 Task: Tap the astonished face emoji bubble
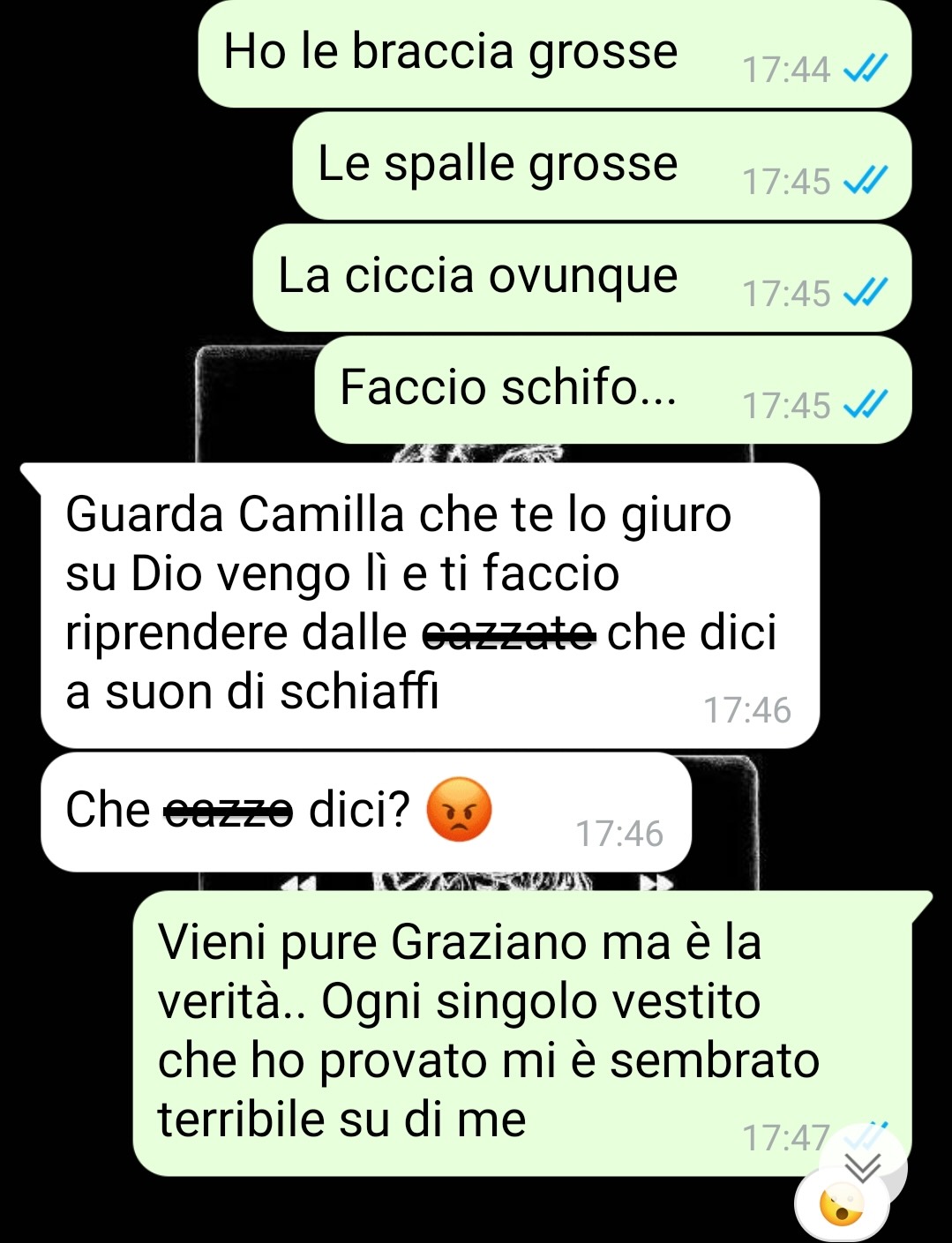click(x=842, y=1205)
